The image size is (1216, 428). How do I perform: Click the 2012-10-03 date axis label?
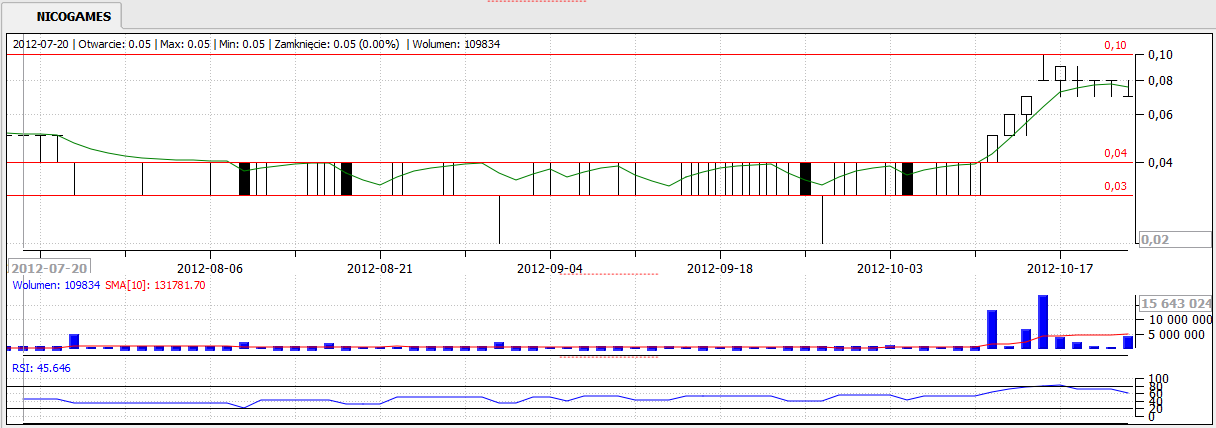(x=890, y=268)
